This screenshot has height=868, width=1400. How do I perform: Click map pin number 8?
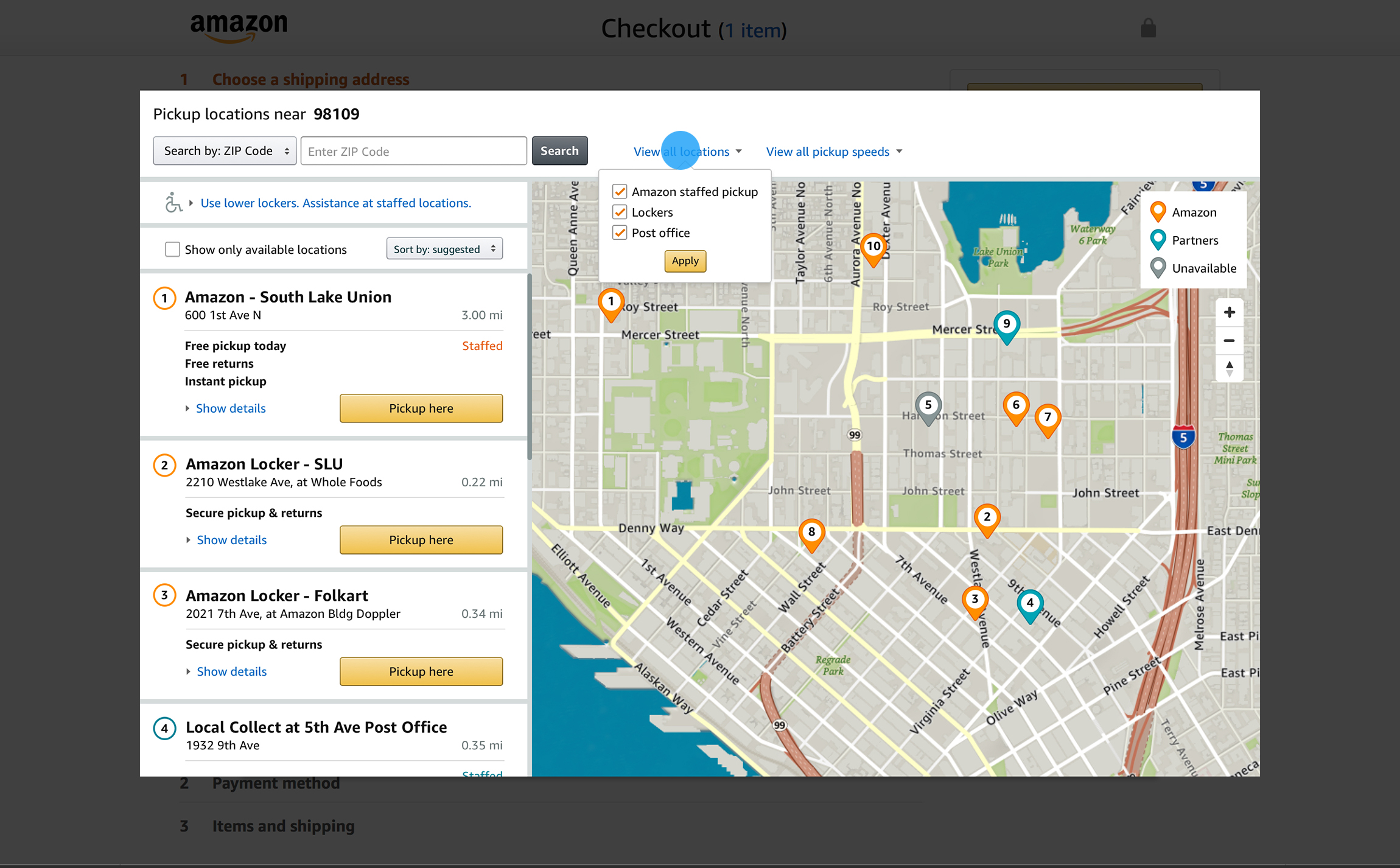click(811, 533)
